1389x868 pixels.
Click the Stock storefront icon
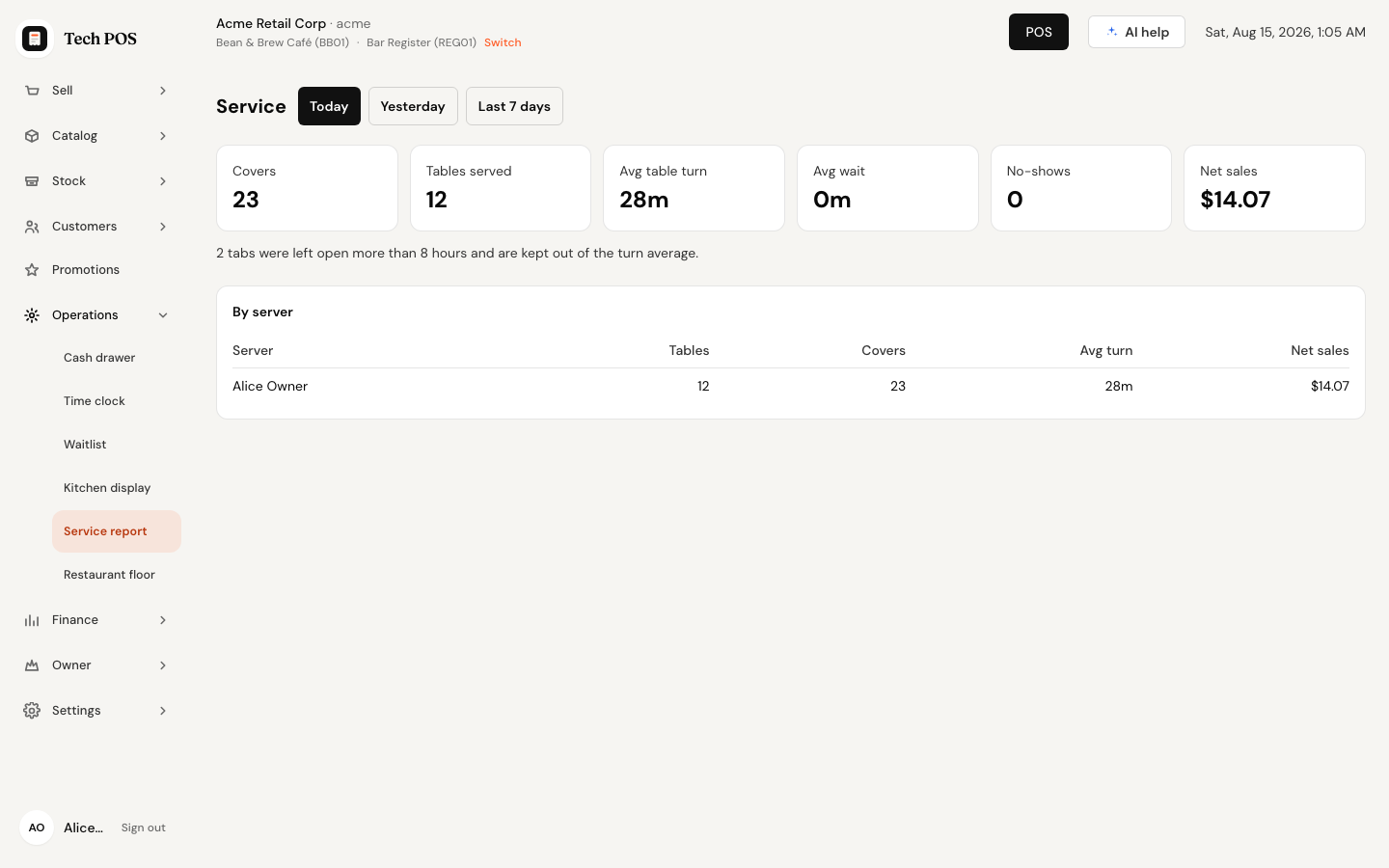32,181
